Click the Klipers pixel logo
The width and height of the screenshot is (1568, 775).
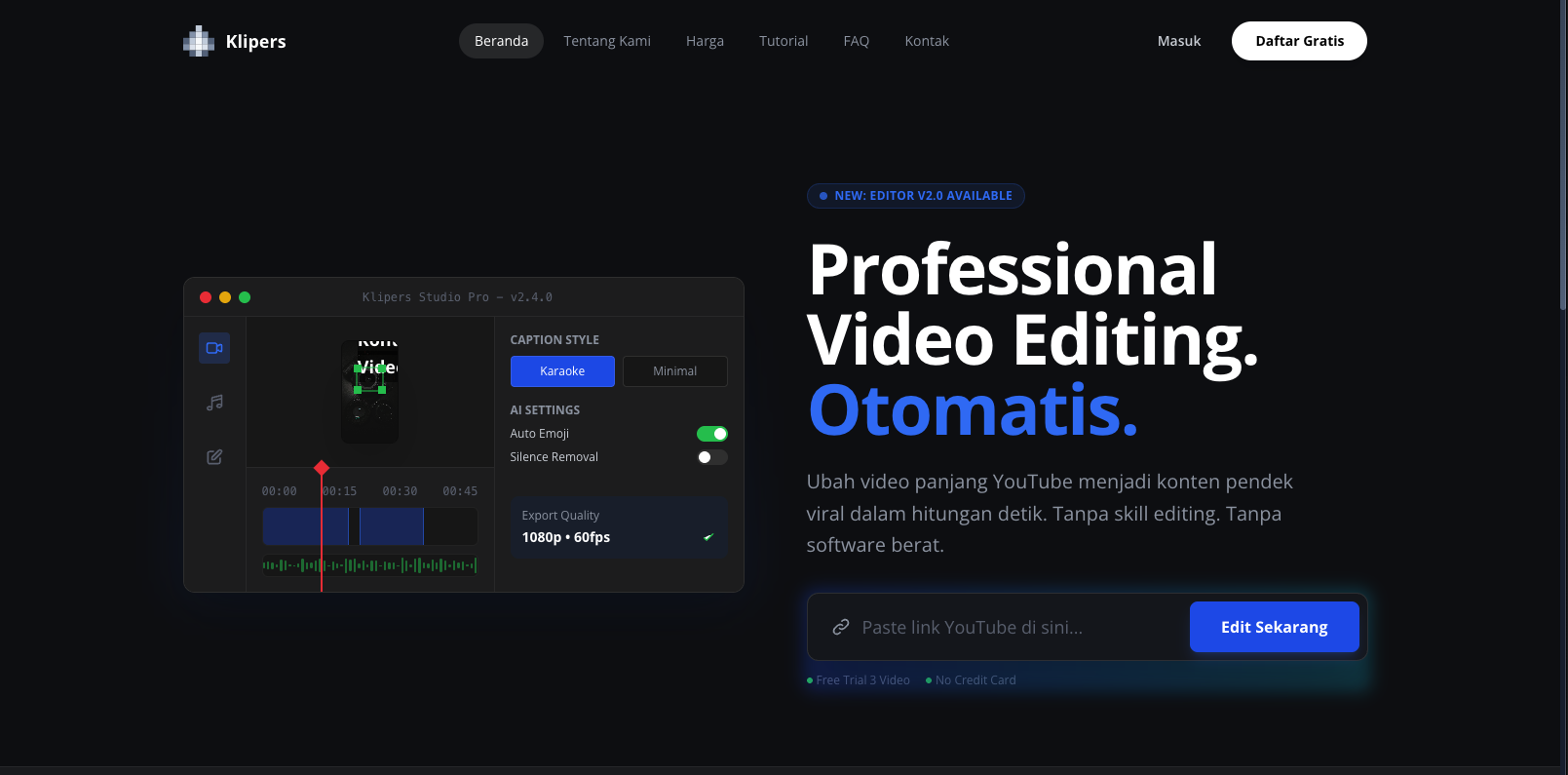(199, 41)
